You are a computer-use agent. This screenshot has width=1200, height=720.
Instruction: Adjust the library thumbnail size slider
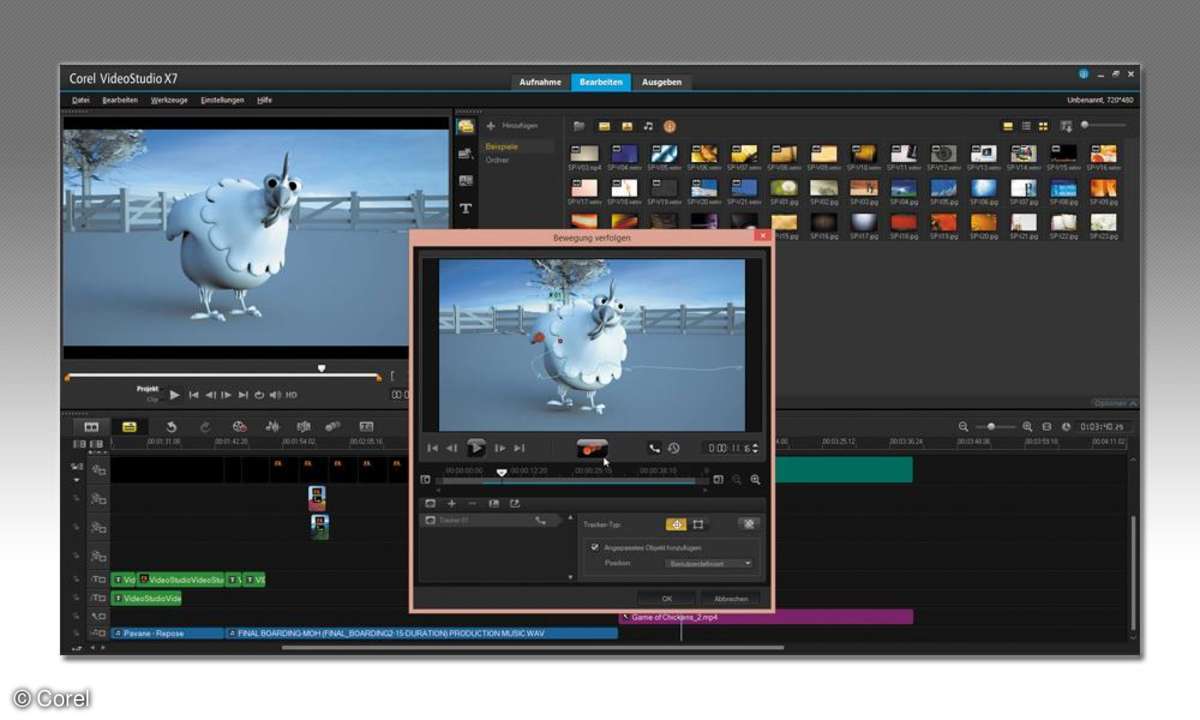point(1085,125)
